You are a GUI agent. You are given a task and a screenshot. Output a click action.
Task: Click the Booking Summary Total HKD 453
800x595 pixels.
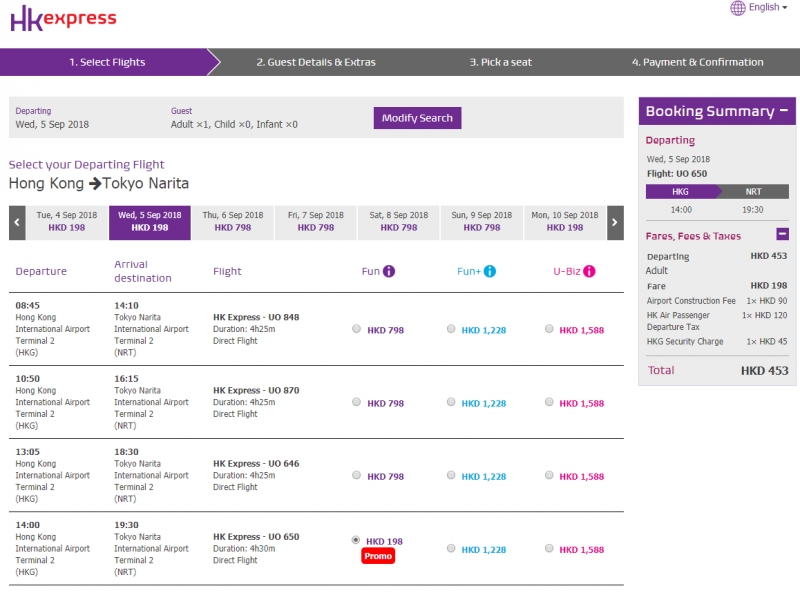[x=764, y=370]
